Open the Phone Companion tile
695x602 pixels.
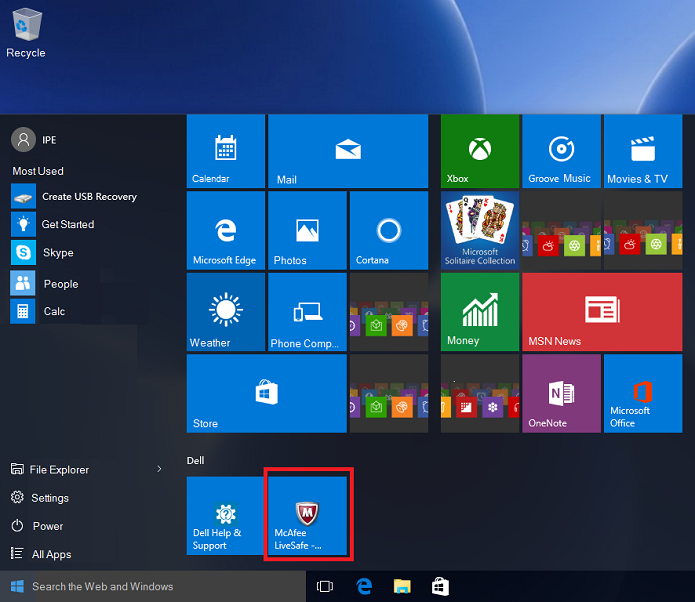click(x=307, y=312)
